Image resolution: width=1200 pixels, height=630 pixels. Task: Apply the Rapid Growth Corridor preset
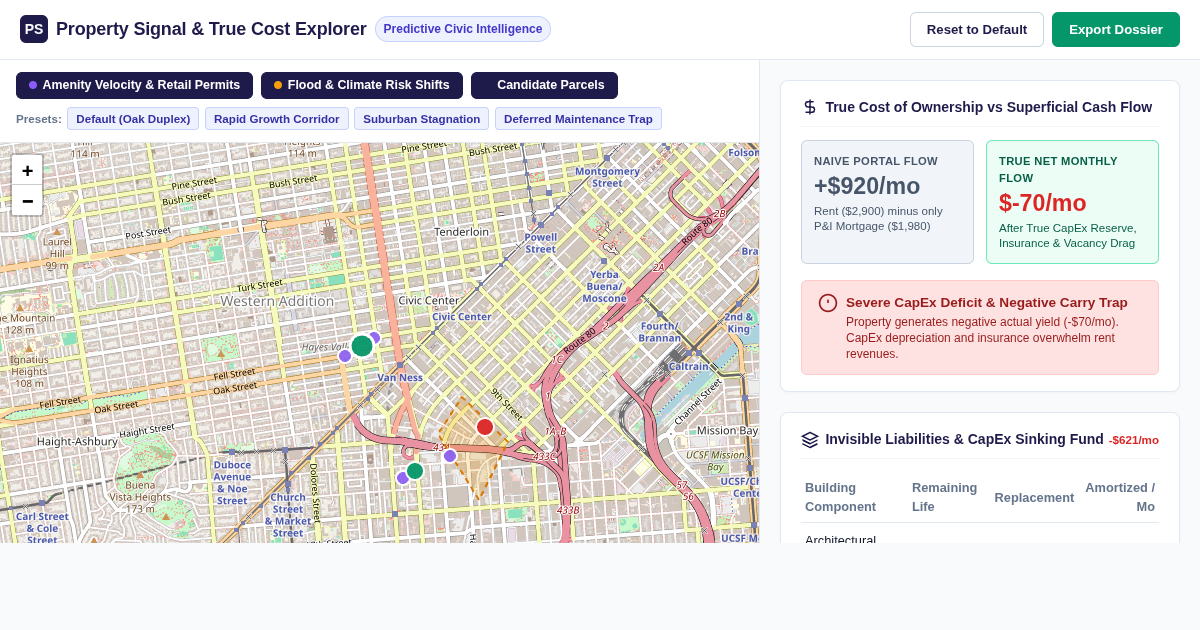pos(277,119)
